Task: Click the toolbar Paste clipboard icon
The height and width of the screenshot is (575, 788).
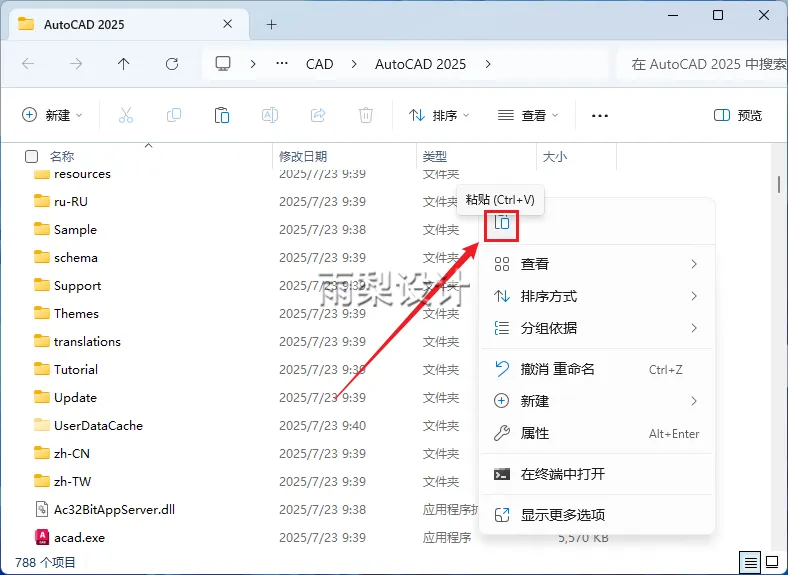Action: 222,115
